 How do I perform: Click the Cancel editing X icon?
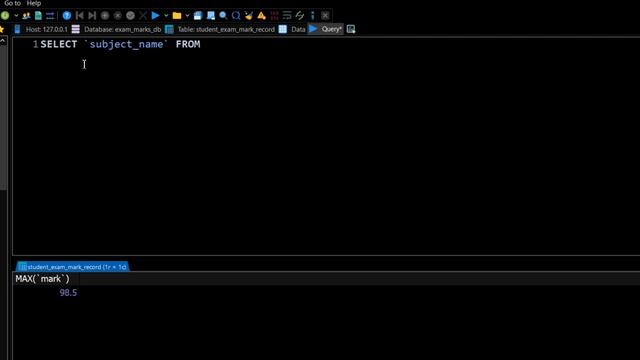click(x=143, y=16)
